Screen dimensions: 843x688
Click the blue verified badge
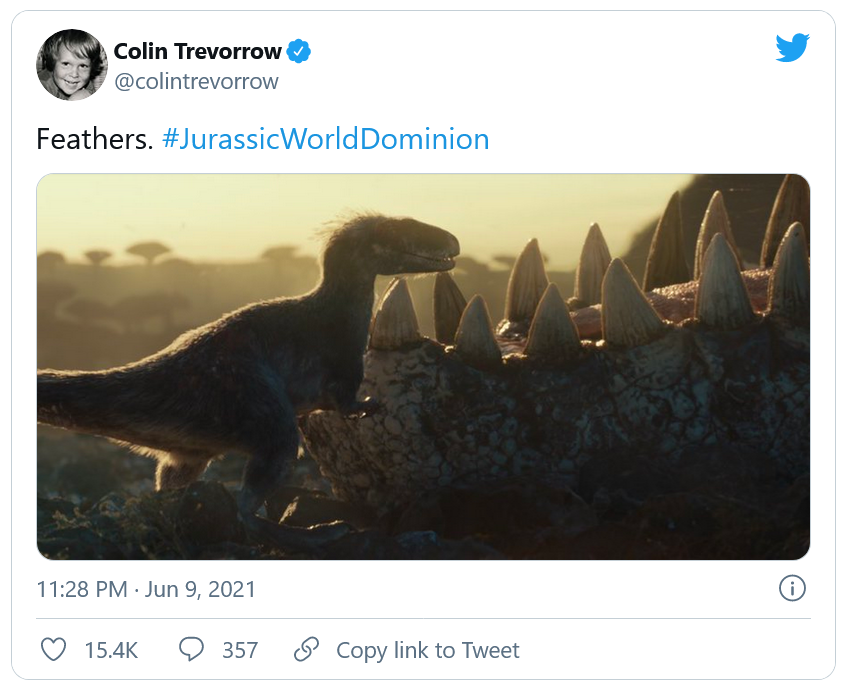tap(299, 51)
